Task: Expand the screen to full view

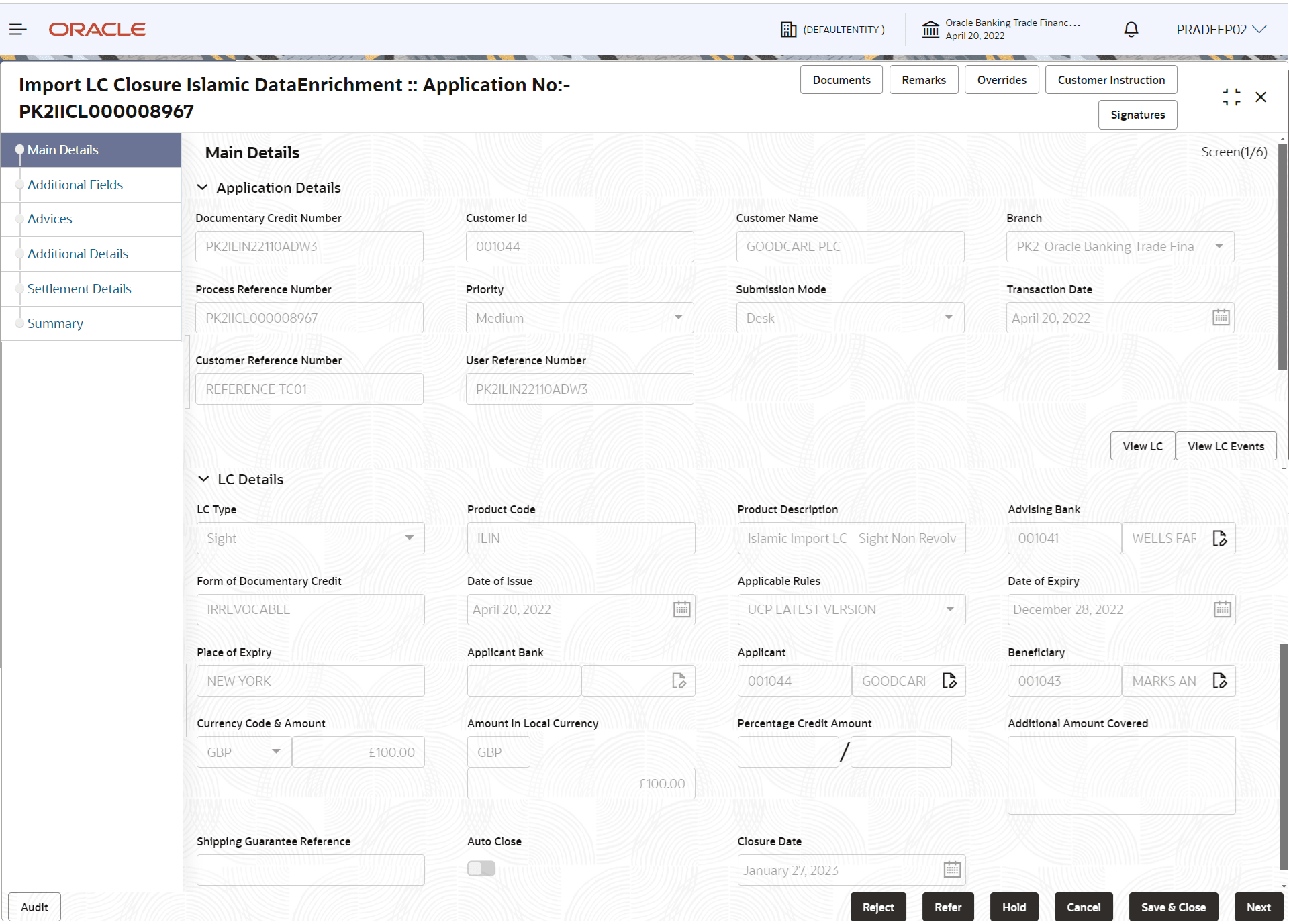Action: (1231, 97)
